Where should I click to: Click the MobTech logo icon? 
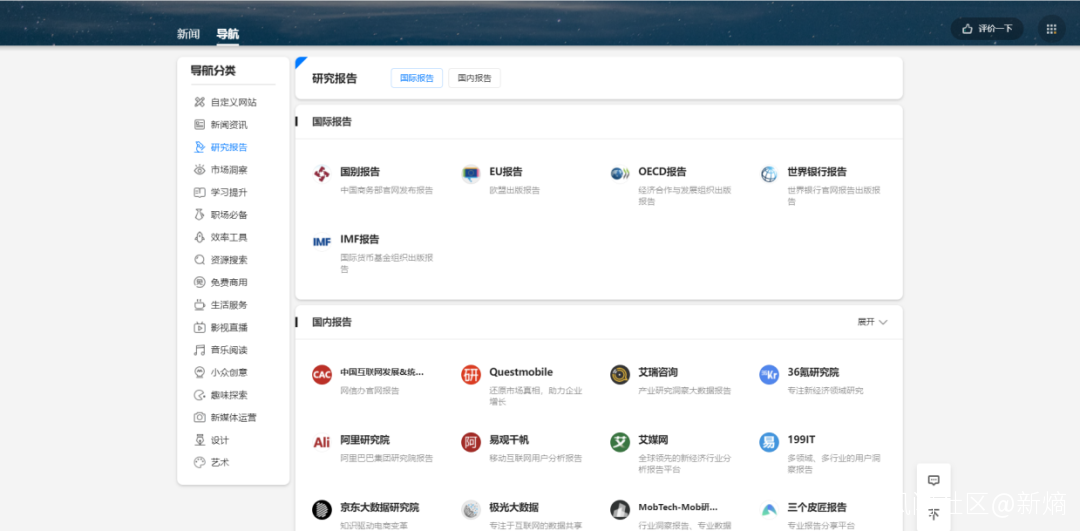coord(620,510)
